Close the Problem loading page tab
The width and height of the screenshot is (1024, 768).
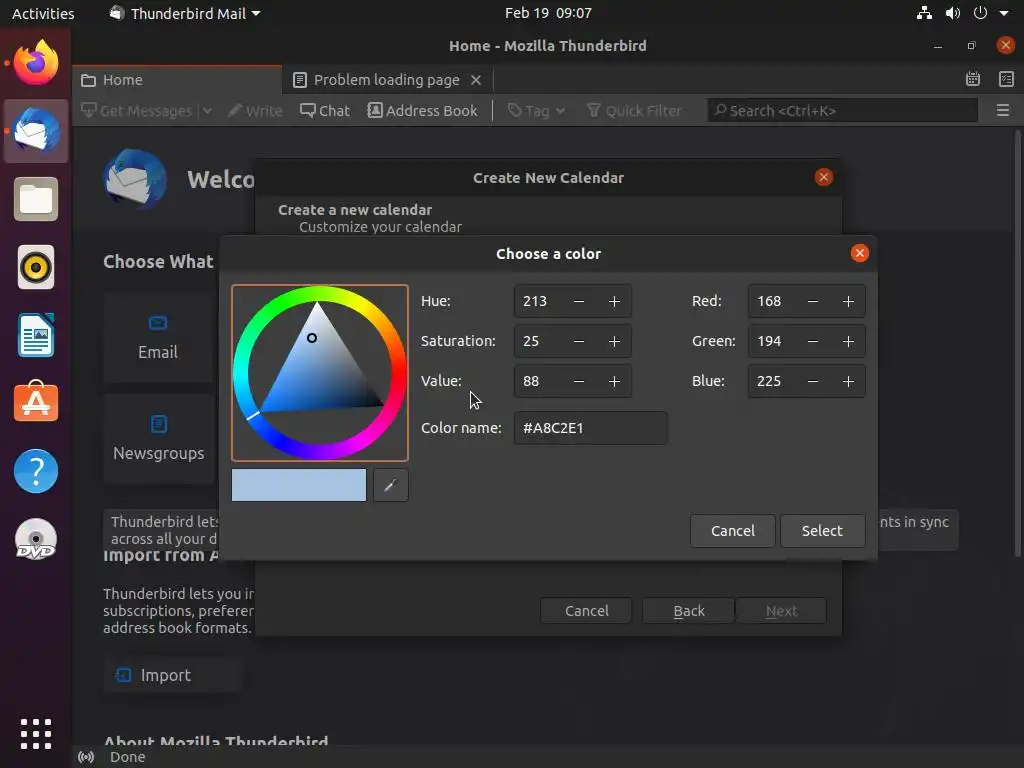tap(476, 80)
